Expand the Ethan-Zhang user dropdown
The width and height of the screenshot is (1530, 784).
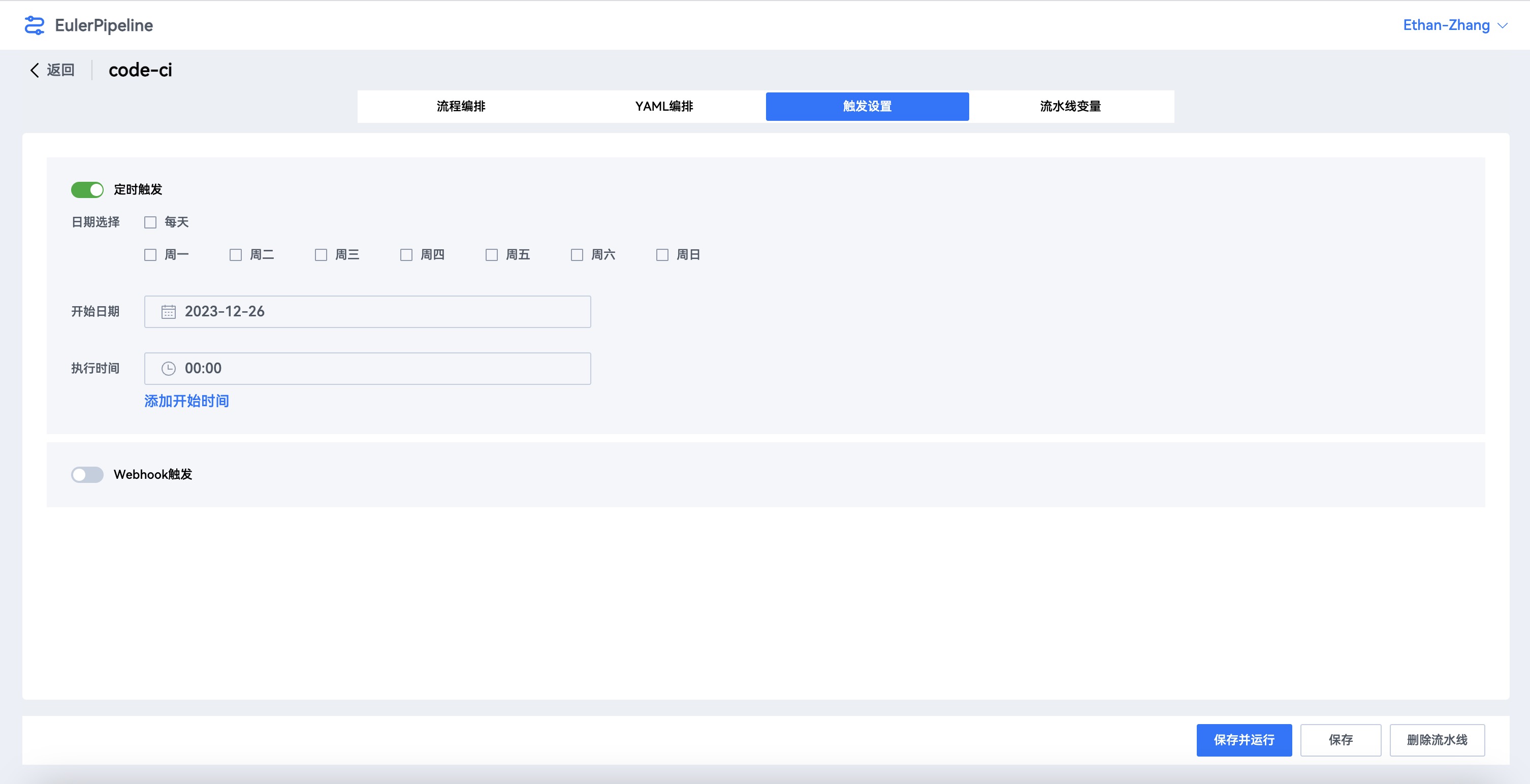tap(1455, 25)
